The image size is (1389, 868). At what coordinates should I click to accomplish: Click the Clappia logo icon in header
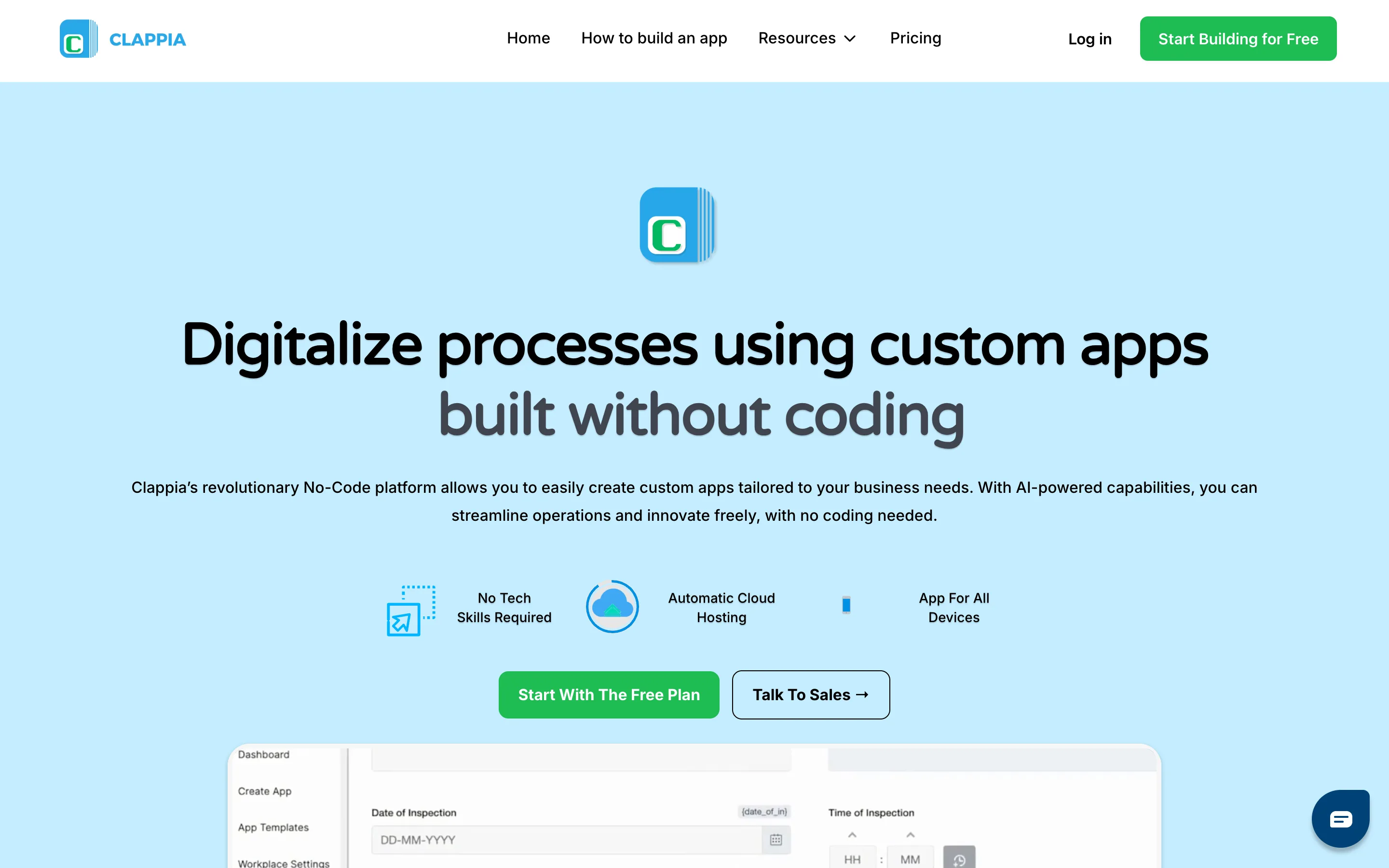(79, 39)
